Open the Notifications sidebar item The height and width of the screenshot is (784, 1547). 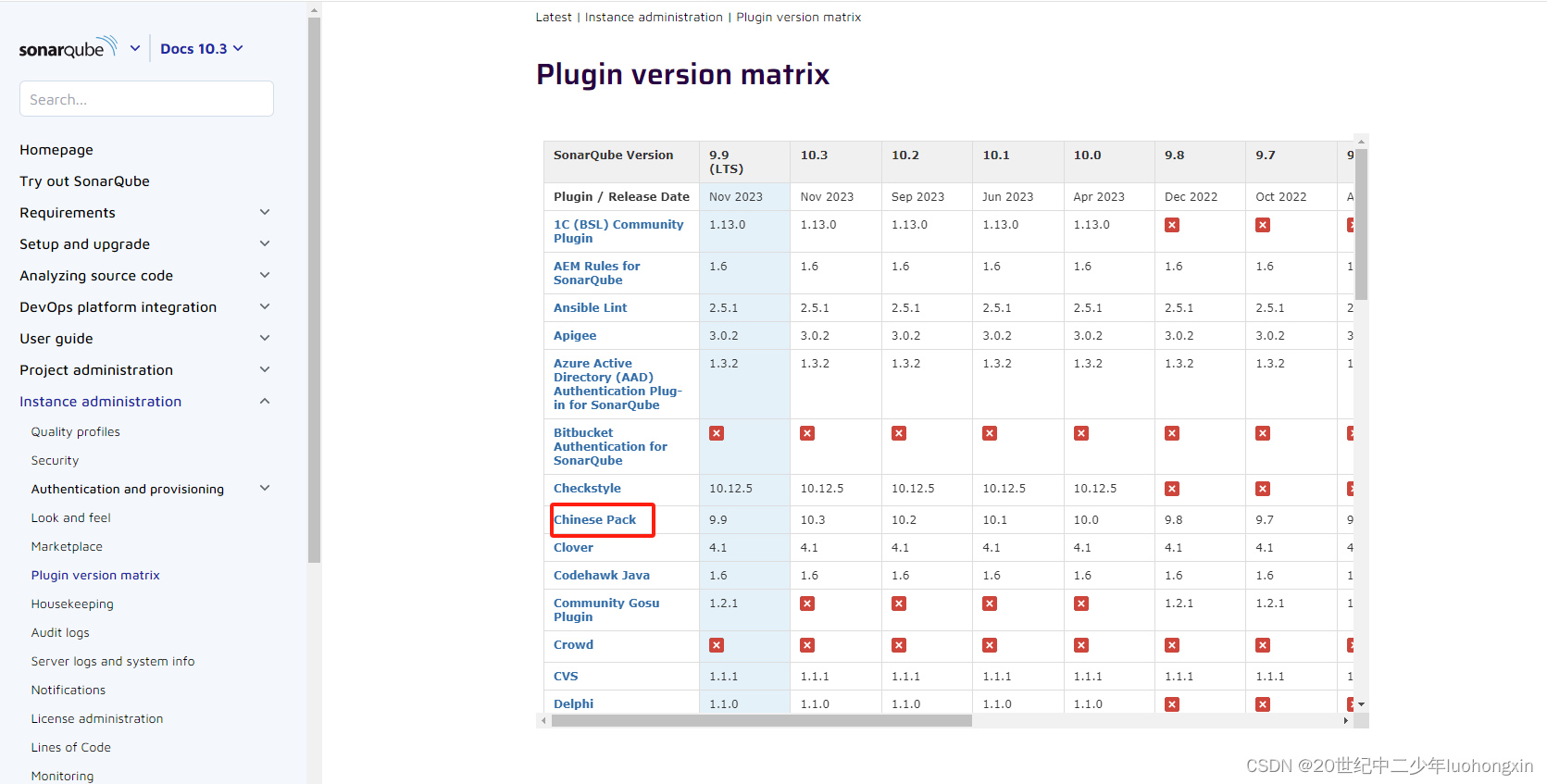pos(69,690)
